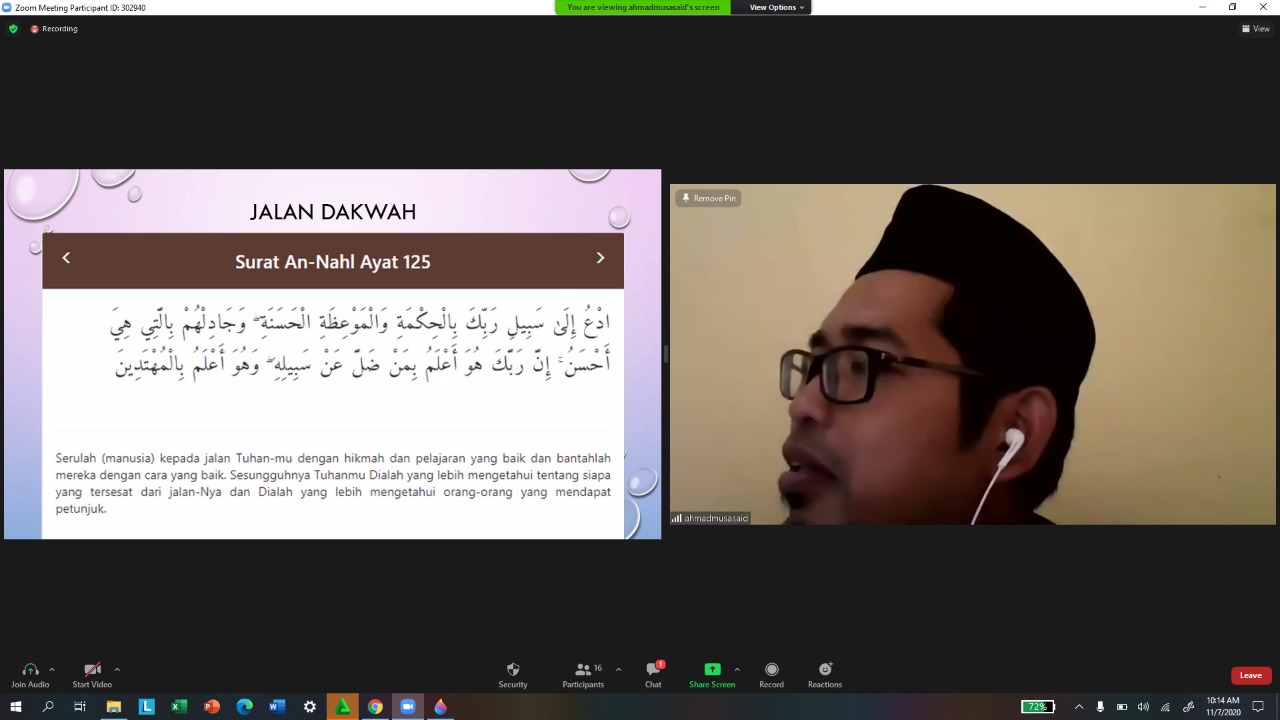Open the View layout menu

[1255, 29]
